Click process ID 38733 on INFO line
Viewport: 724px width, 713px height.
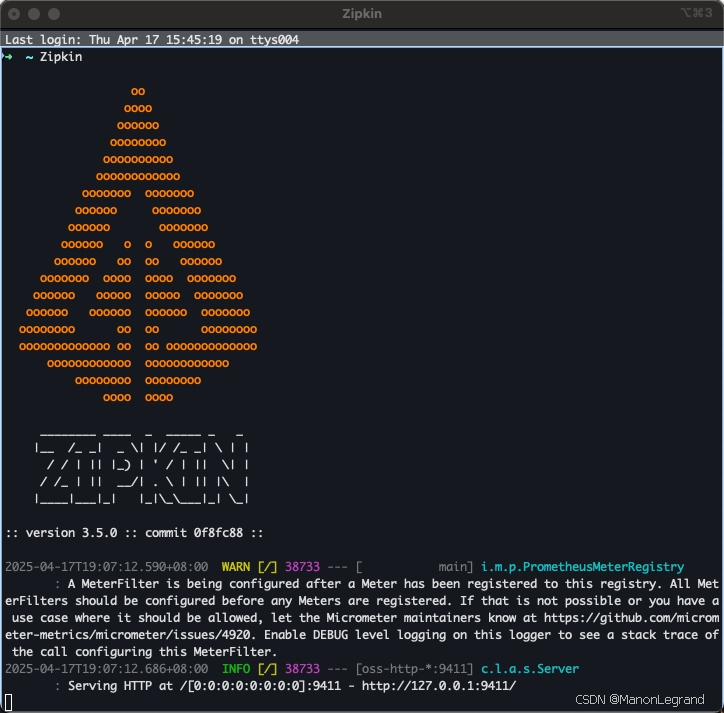pyautogui.click(x=302, y=669)
